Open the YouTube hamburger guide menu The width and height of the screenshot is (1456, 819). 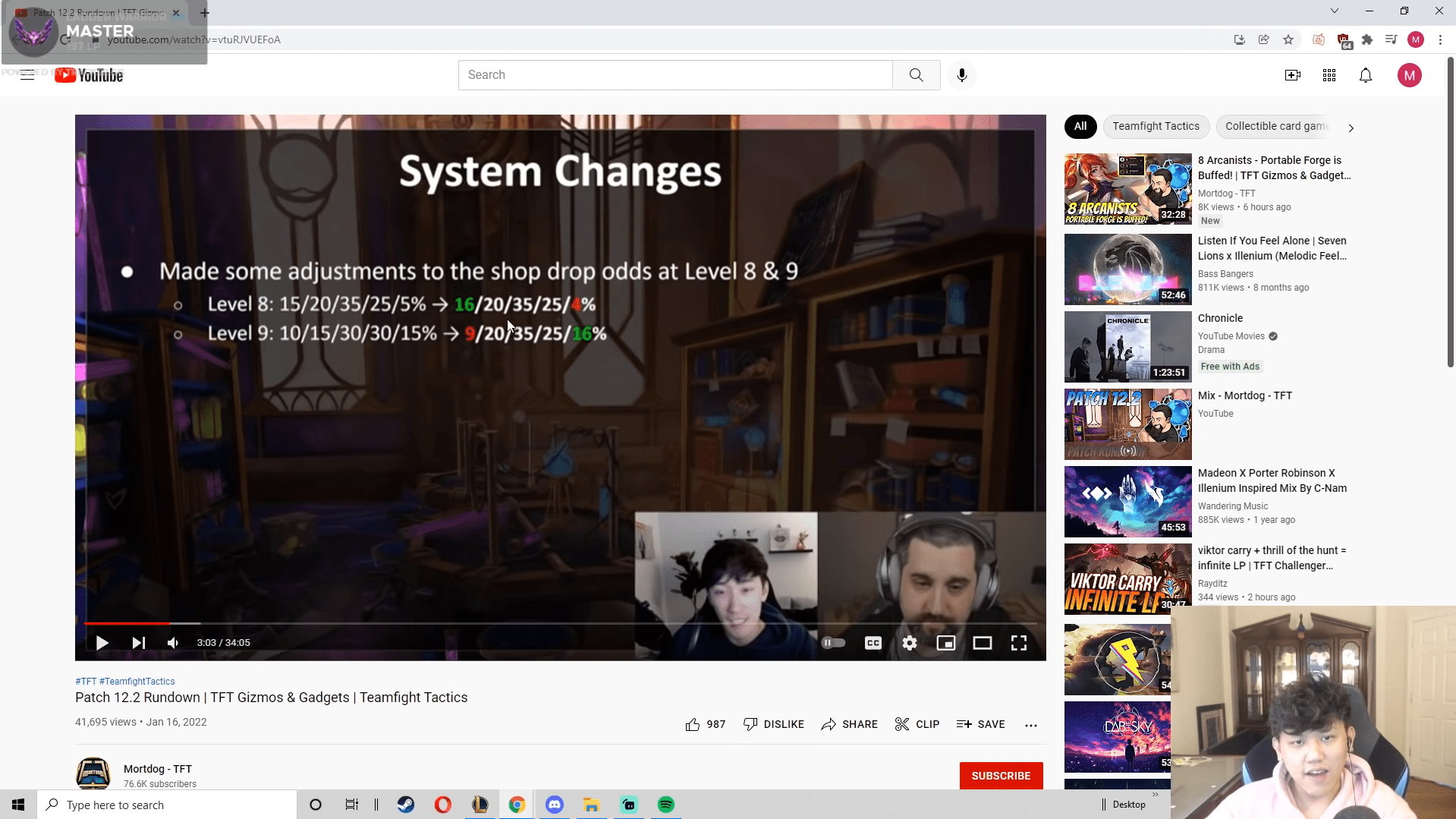27,75
